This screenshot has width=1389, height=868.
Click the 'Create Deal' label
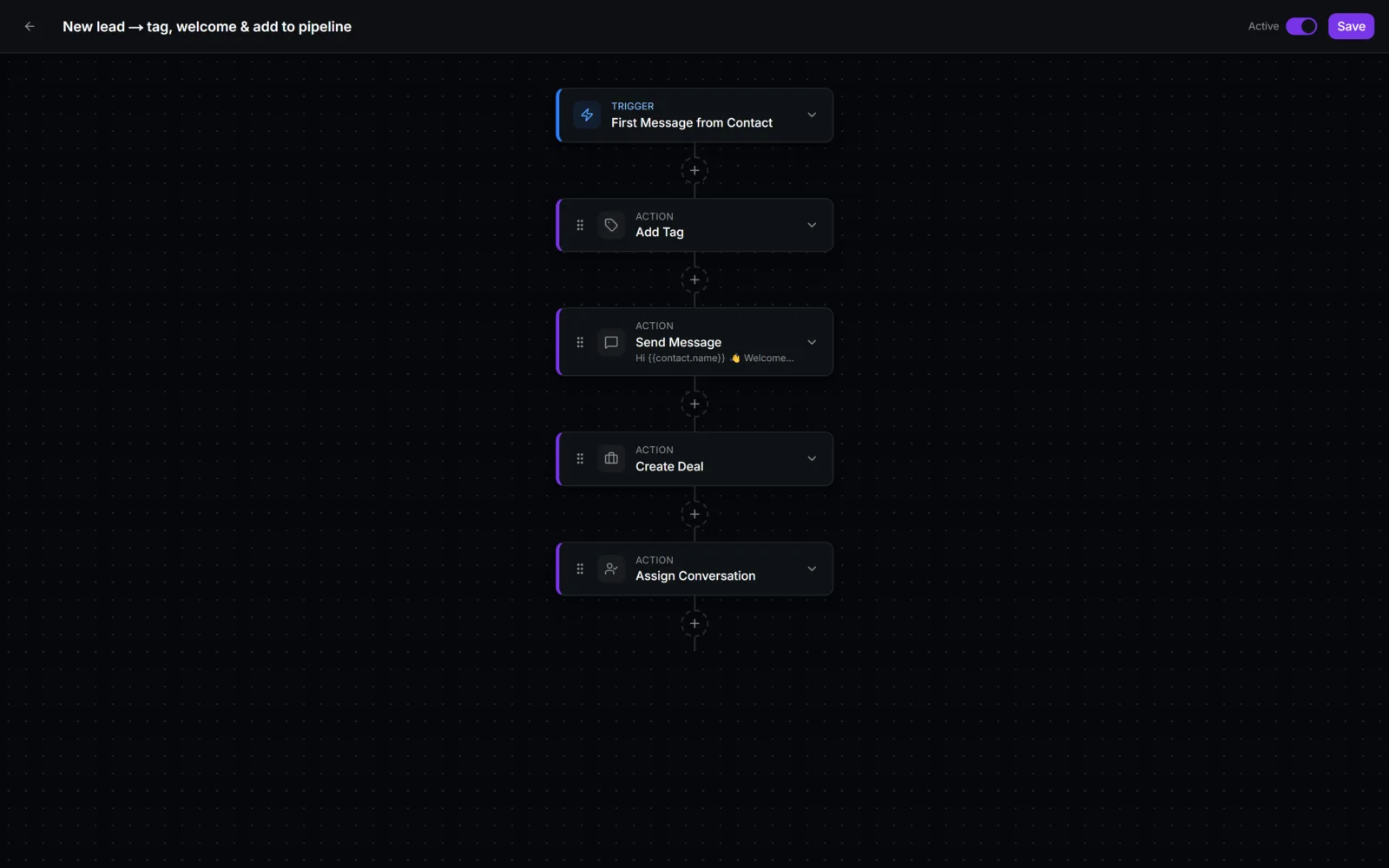(669, 466)
